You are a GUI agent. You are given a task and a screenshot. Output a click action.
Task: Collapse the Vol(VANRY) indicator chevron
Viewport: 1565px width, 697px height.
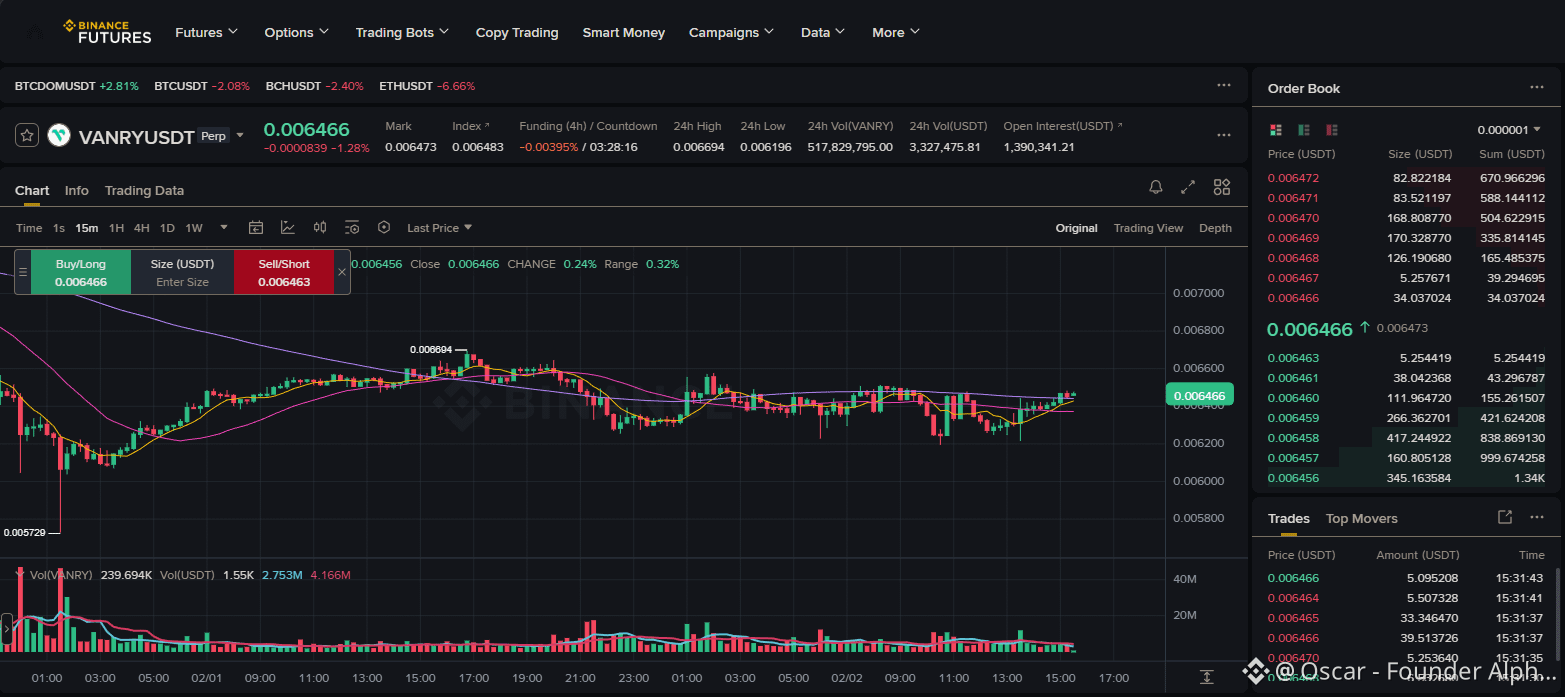[x=19, y=573]
